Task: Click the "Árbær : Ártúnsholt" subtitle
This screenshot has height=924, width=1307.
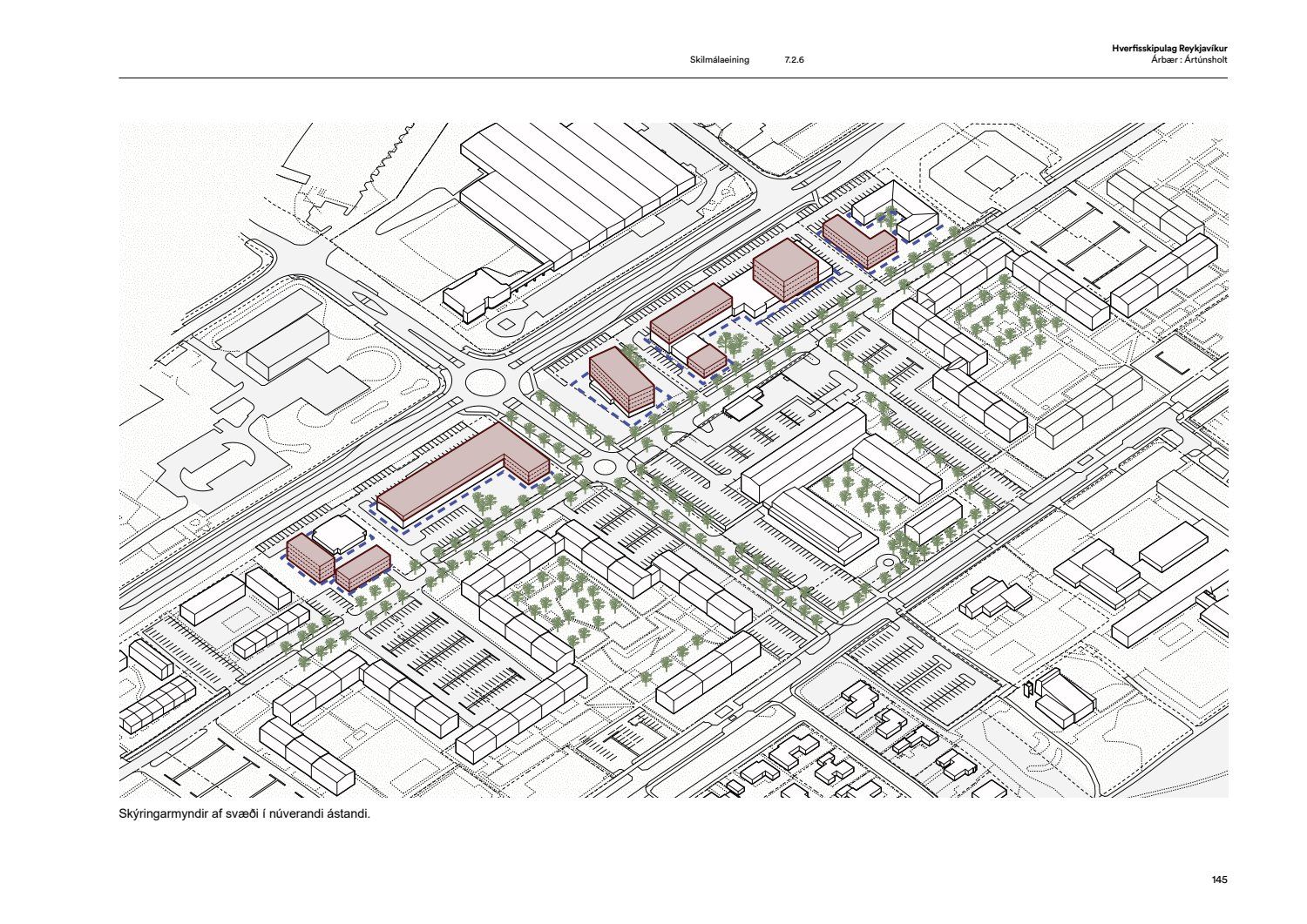Action: tap(1188, 60)
